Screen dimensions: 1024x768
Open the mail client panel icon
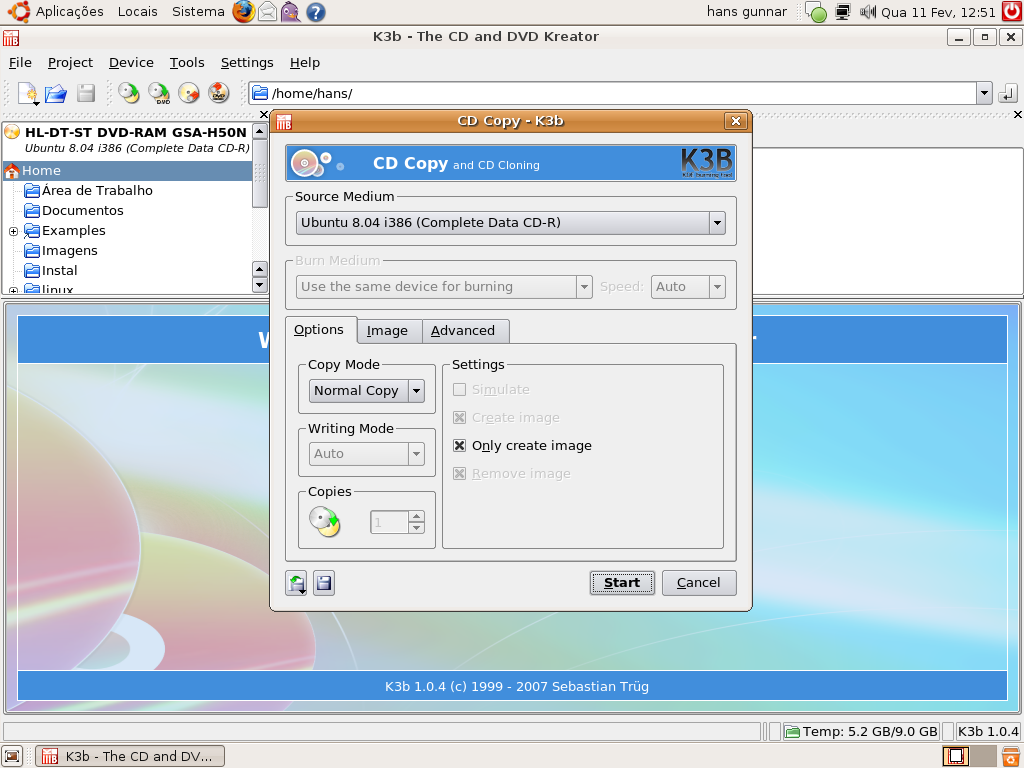click(x=268, y=12)
